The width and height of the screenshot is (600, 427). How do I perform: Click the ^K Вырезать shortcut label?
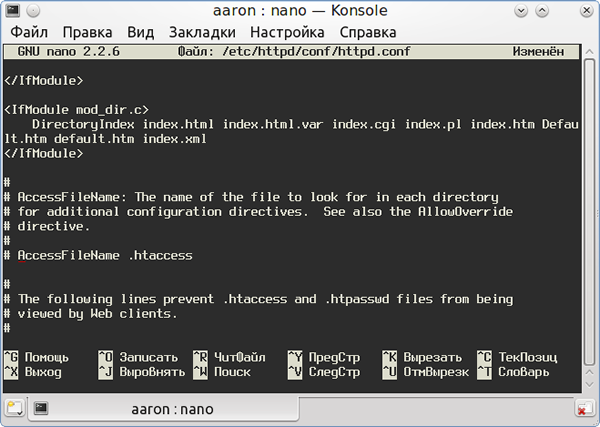[x=422, y=357]
